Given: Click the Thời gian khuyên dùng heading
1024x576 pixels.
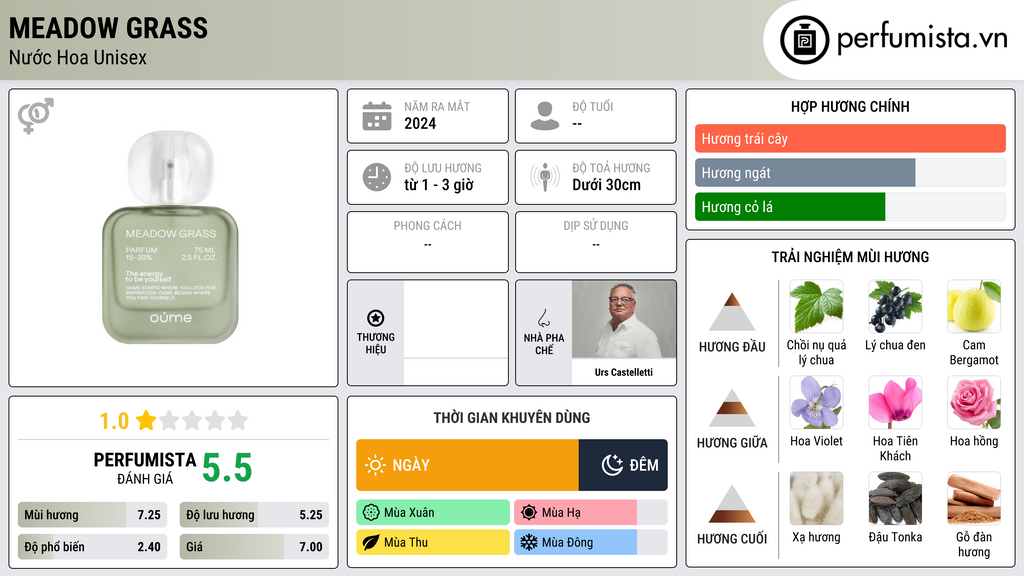Looking at the screenshot, I should point(512,418).
